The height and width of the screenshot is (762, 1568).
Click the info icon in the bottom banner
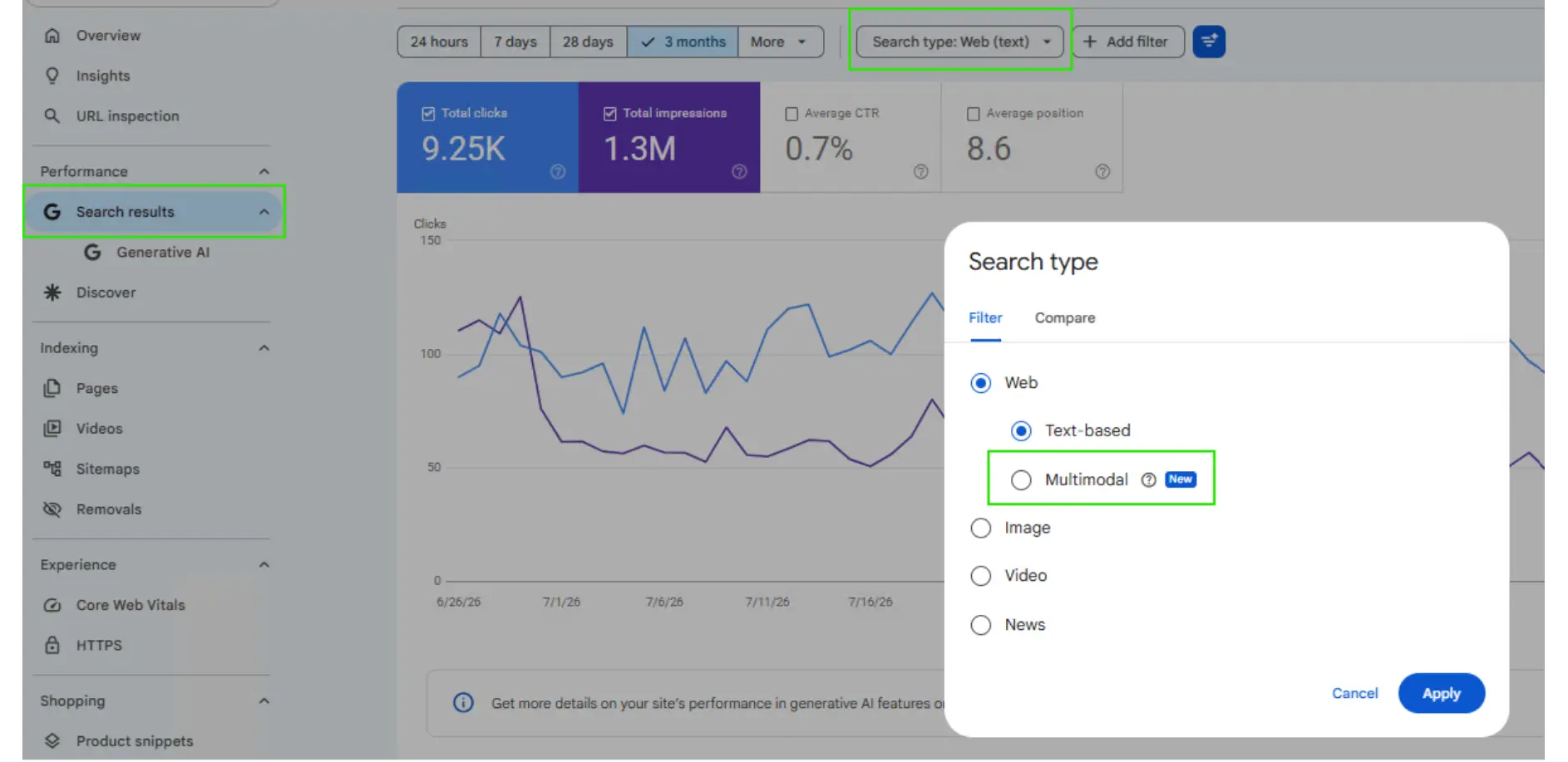pyautogui.click(x=463, y=703)
